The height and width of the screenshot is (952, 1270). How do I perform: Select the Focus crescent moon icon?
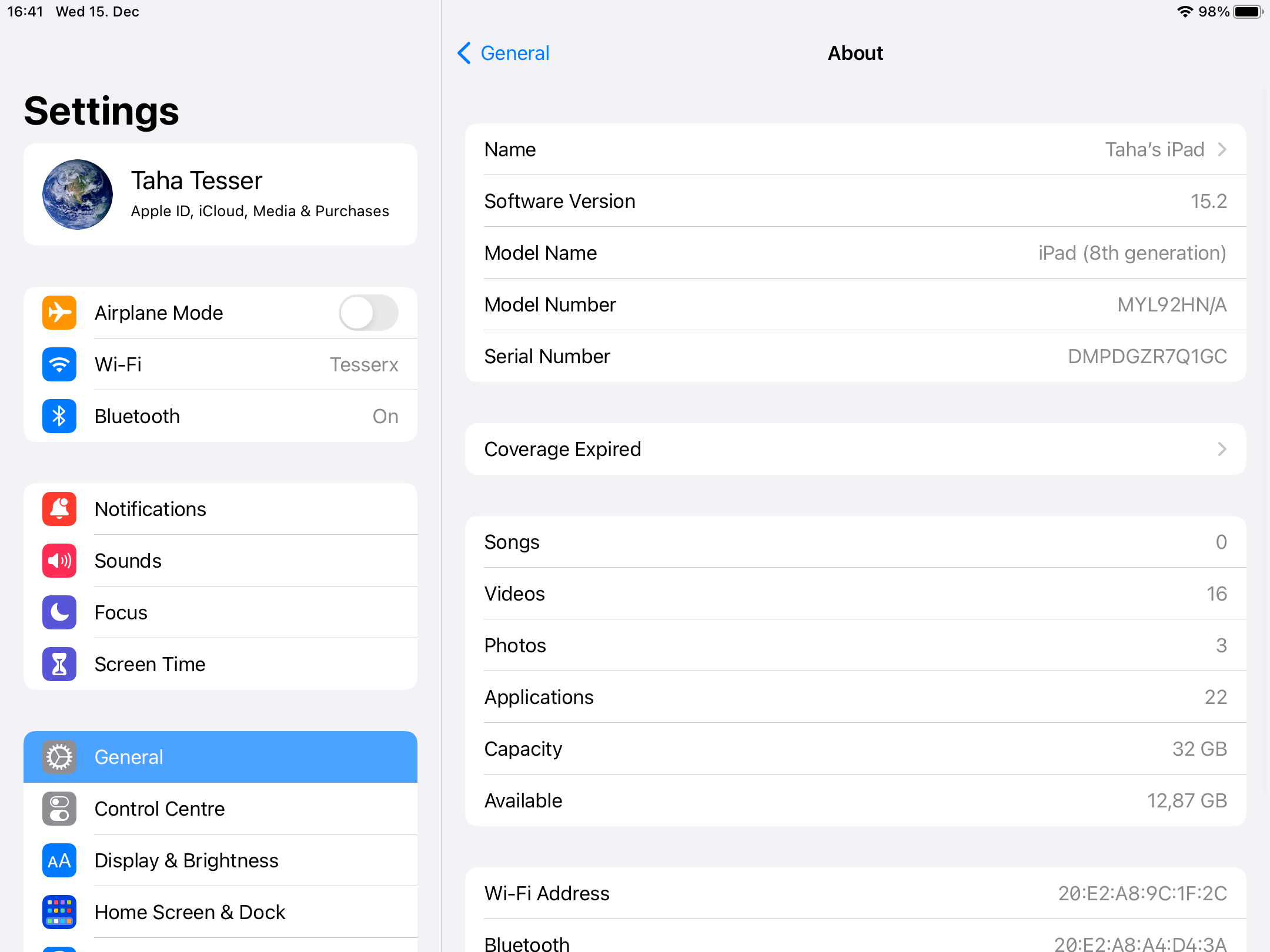point(59,612)
